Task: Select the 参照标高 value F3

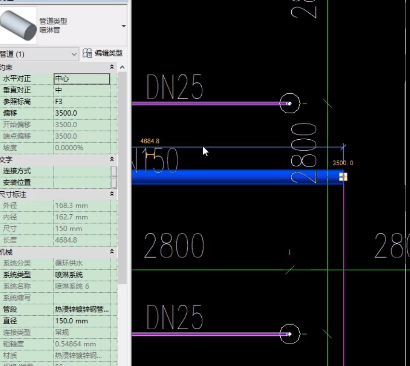Action: [82, 102]
